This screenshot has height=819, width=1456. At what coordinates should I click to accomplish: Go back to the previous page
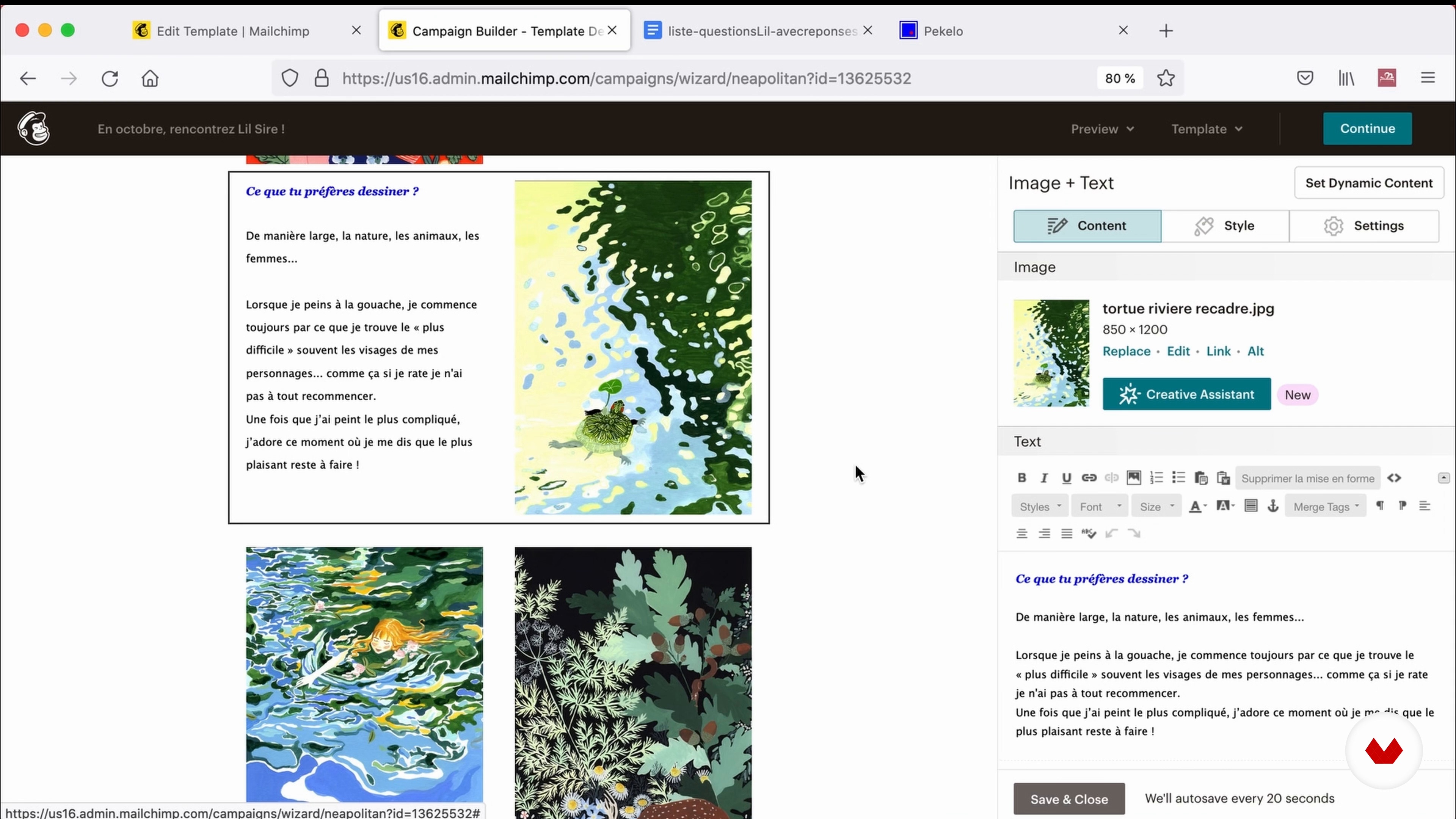(x=28, y=78)
